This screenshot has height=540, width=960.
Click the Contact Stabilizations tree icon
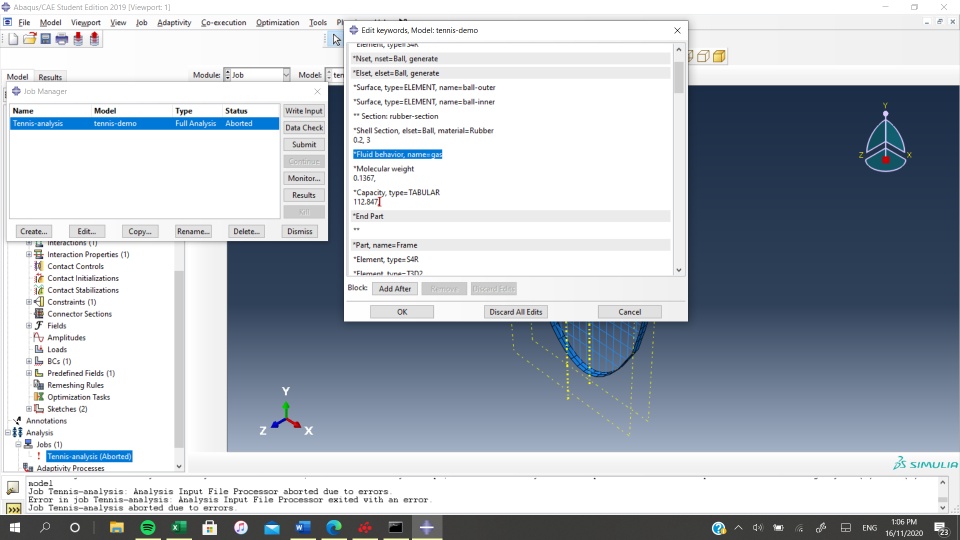coord(39,290)
